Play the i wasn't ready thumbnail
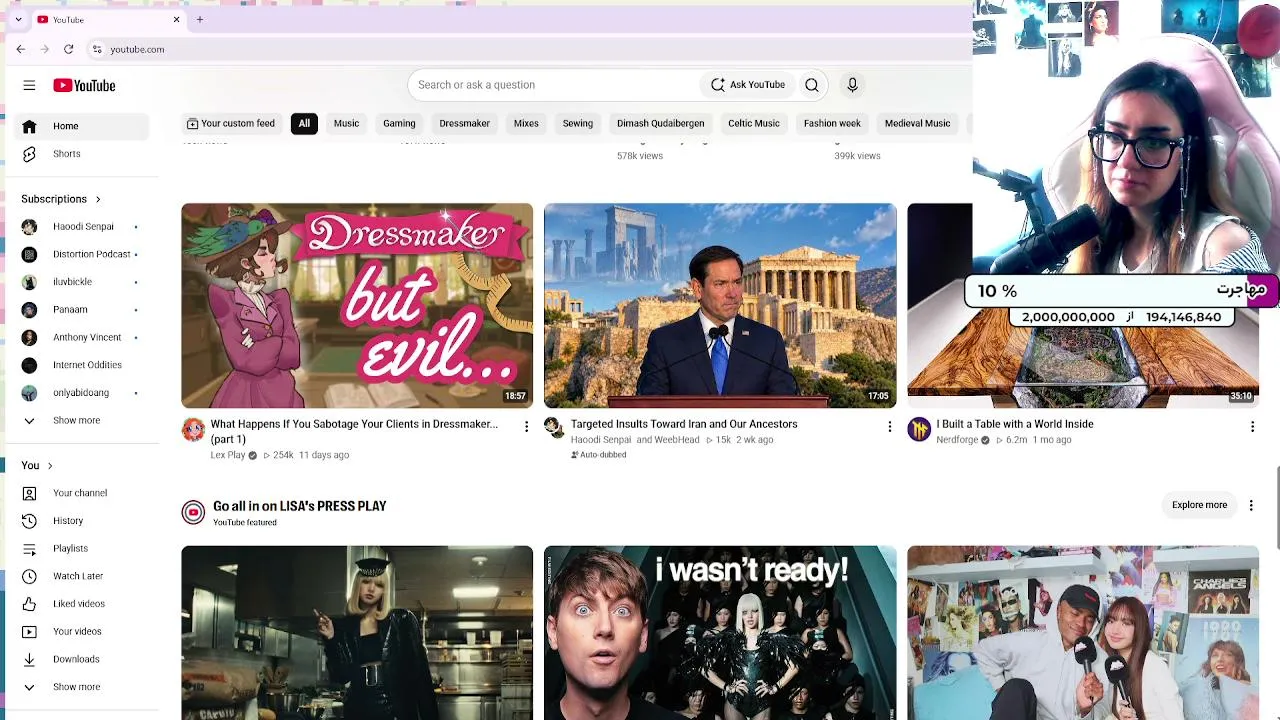This screenshot has height=720, width=1280. point(720,632)
